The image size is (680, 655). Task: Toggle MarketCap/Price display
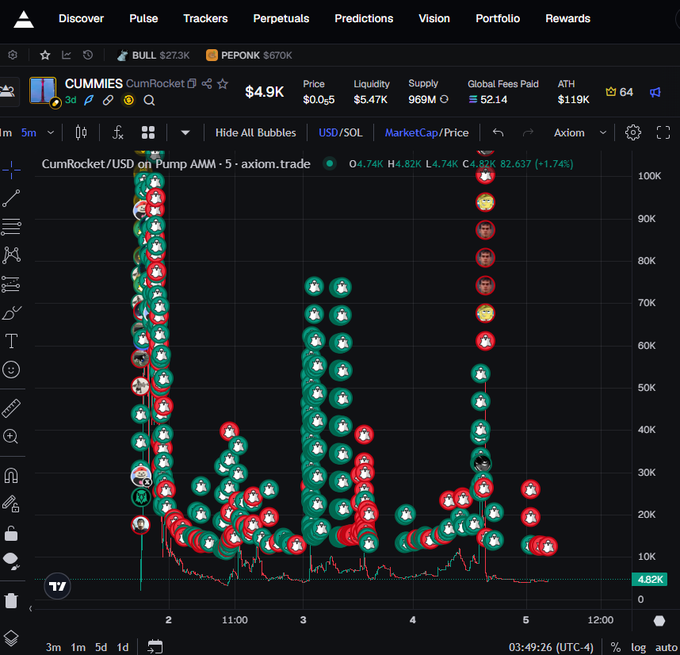pyautogui.click(x=427, y=133)
